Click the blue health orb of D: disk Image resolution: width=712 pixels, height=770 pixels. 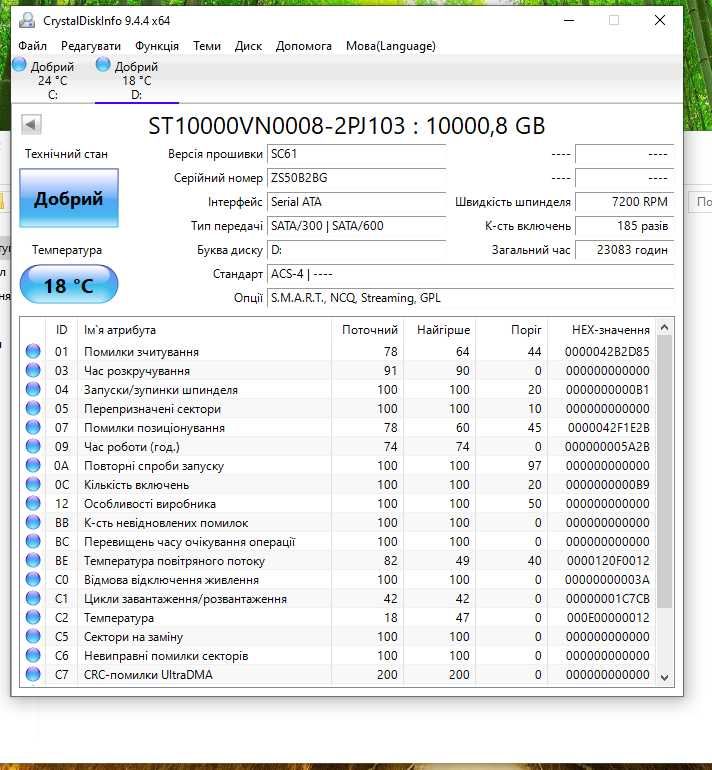[x=103, y=64]
